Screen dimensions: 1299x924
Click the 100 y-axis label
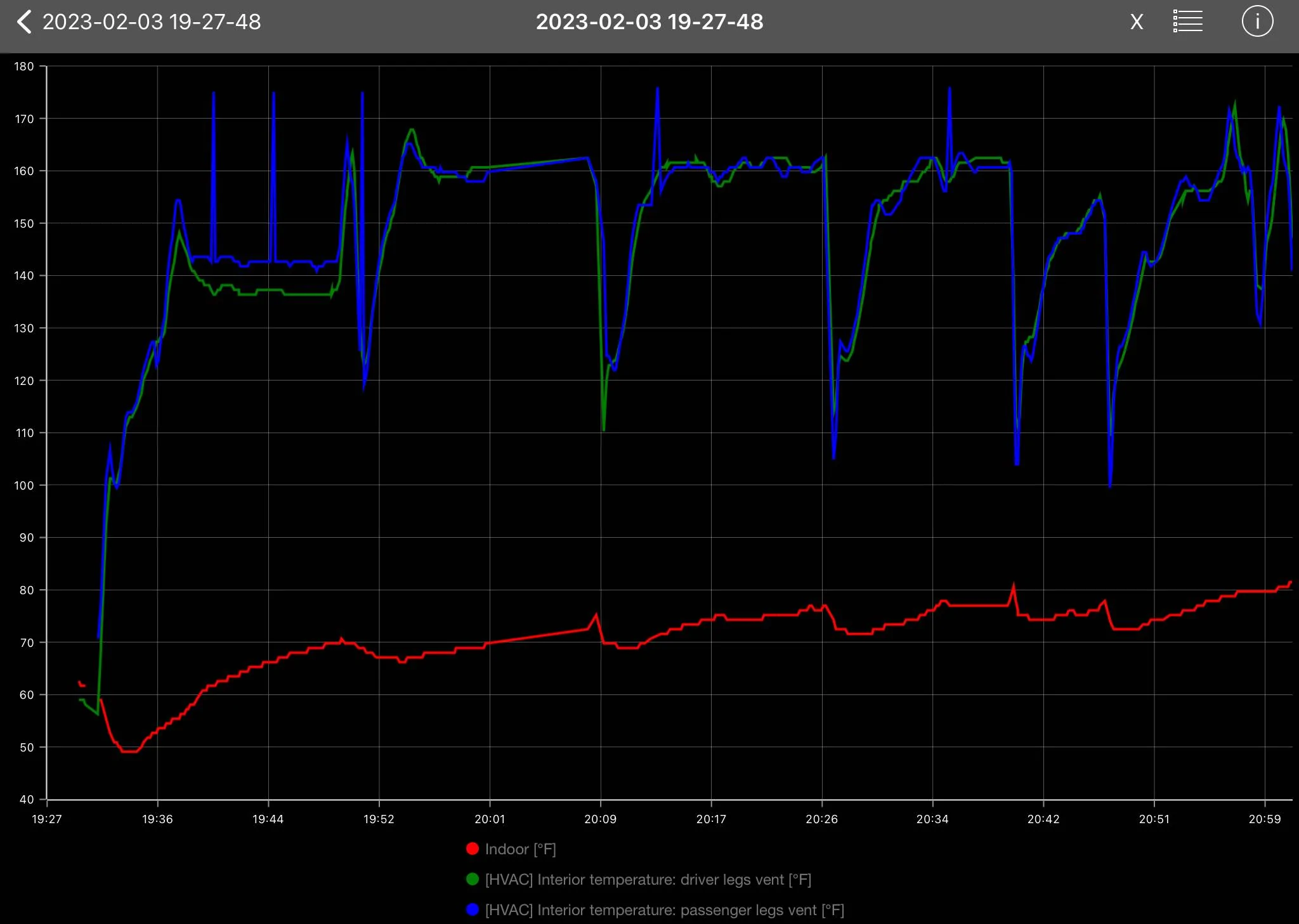tap(24, 485)
